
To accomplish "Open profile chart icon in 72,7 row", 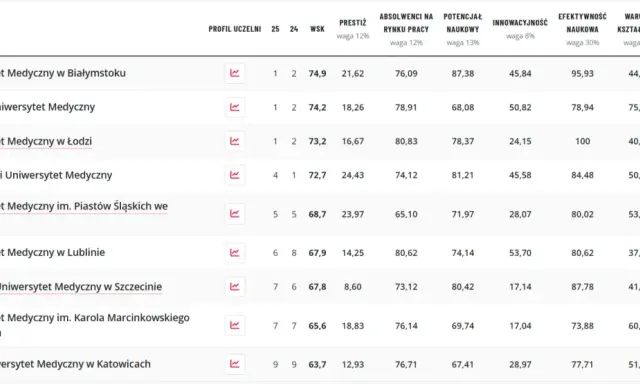I will click(235, 175).
